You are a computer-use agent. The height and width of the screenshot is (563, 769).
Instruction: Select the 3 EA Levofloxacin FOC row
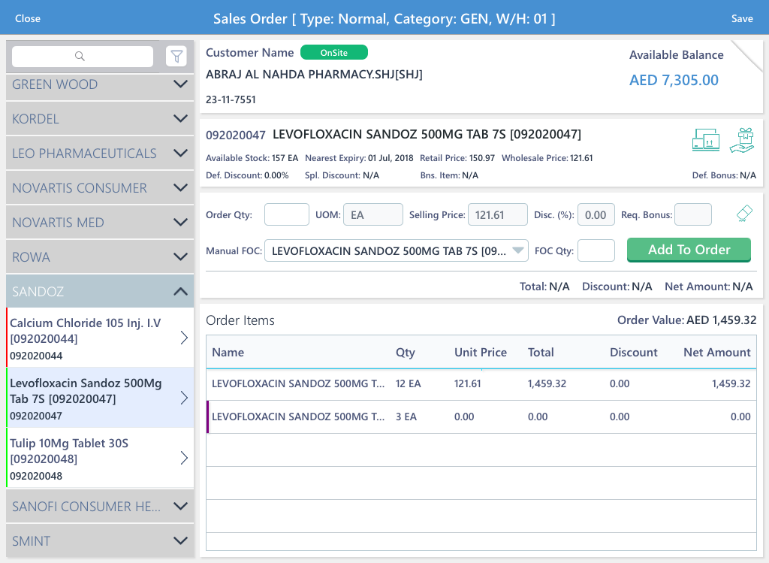[x=481, y=417]
